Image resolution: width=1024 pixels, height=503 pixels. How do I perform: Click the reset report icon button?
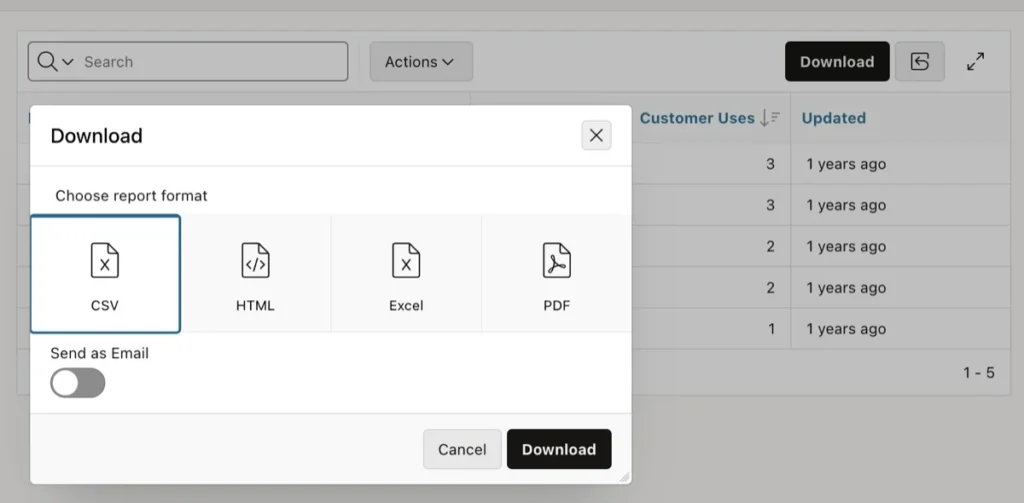click(920, 61)
